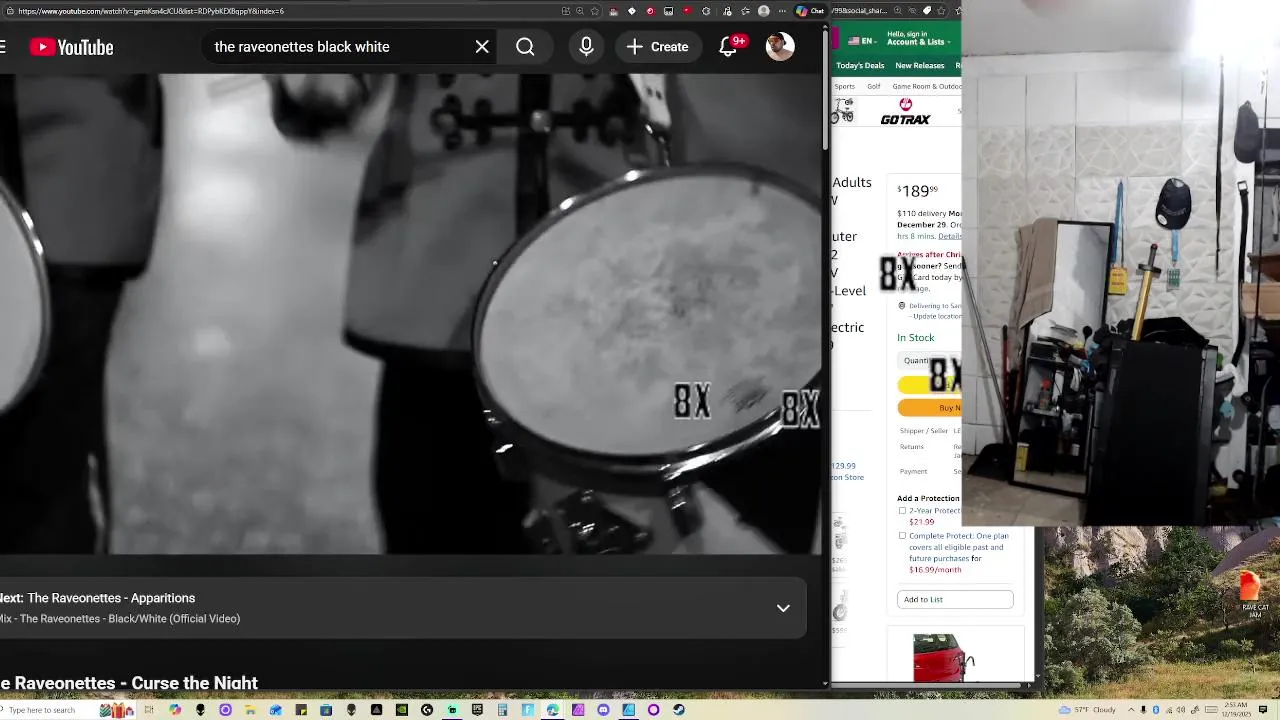Click the YouTube page vertical scrollbar
Screen dimensions: 1280x720
point(826,90)
